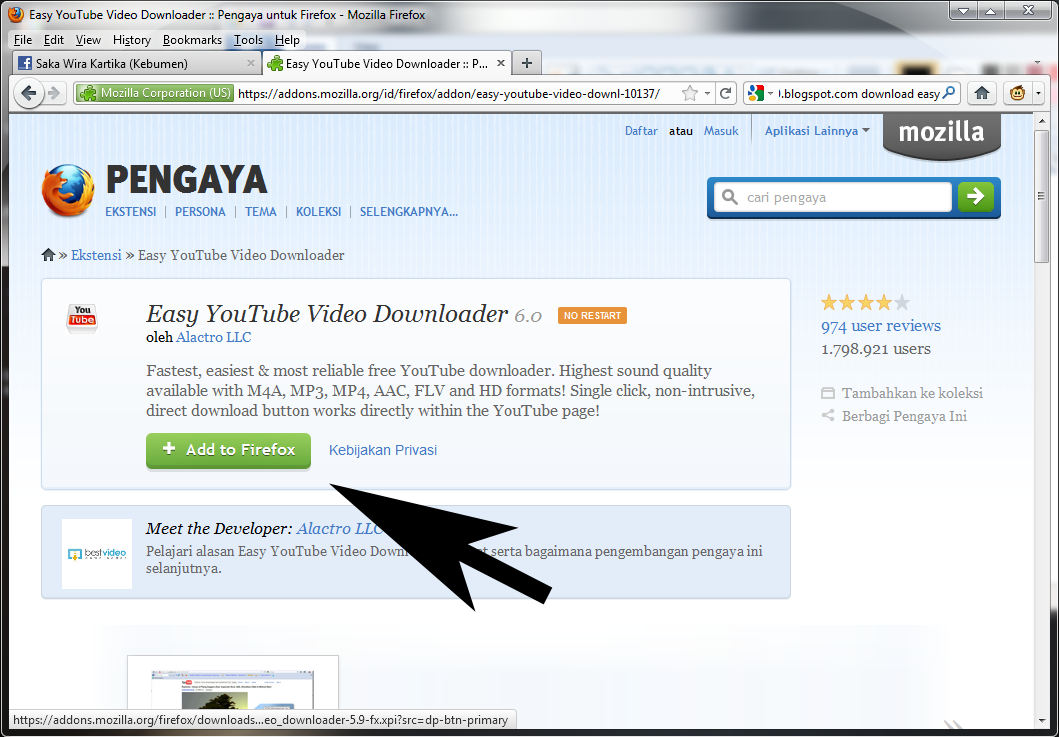Open the View menu
Image resolution: width=1059 pixels, height=737 pixels.
click(88, 40)
